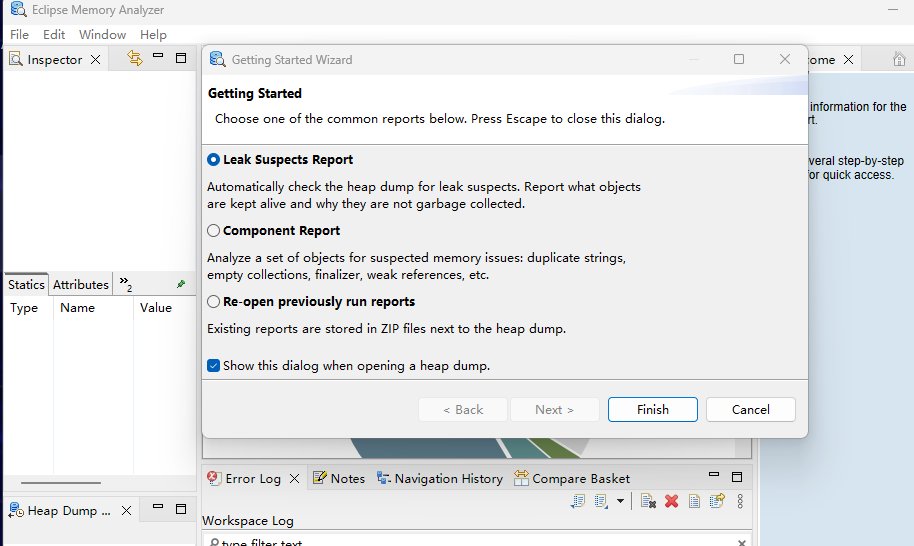Show the hidden Inspector tabs chevron list
The height and width of the screenshot is (546, 914).
(x=125, y=284)
